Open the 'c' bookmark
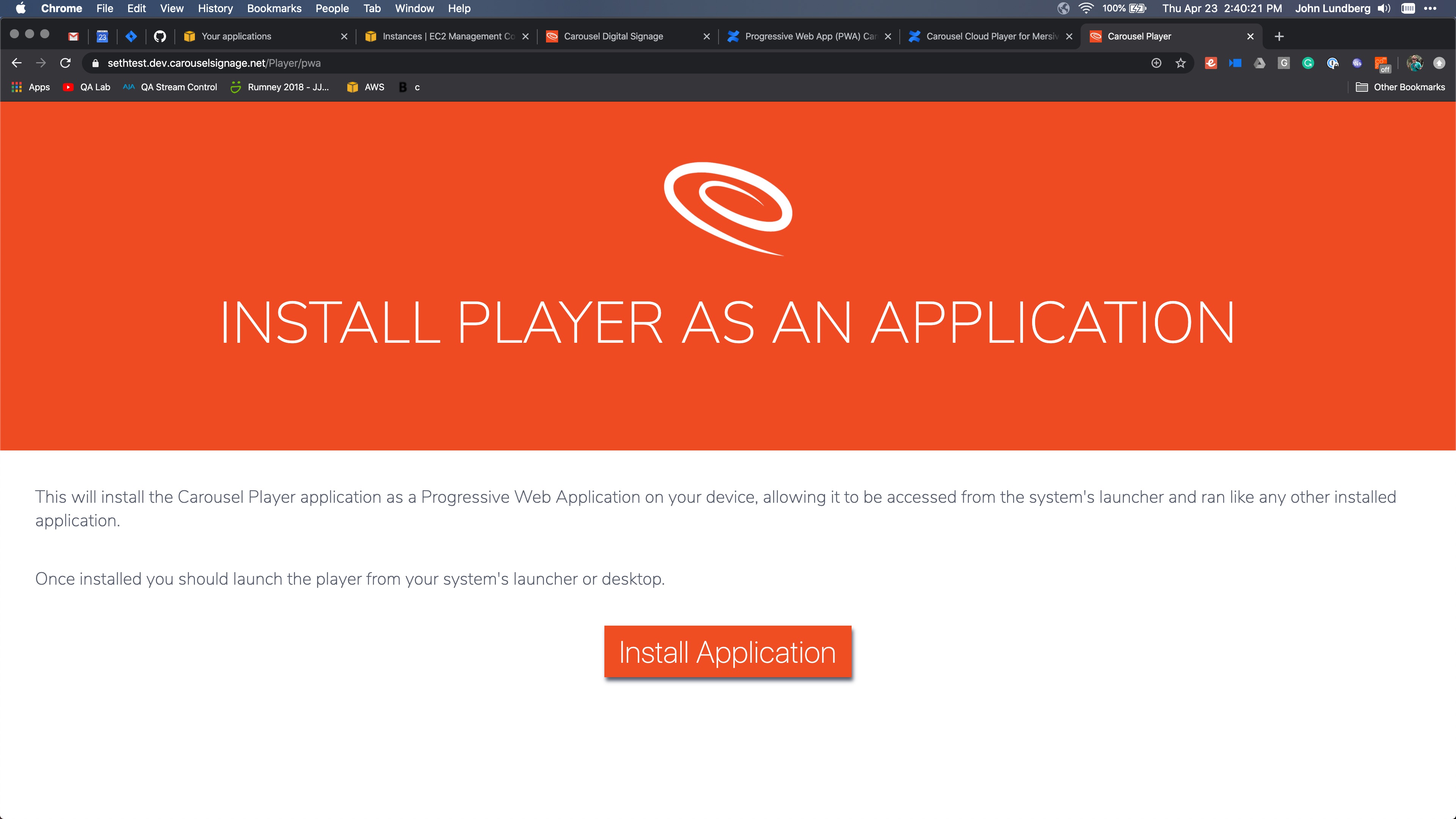This screenshot has height=819, width=1456. coord(410,87)
